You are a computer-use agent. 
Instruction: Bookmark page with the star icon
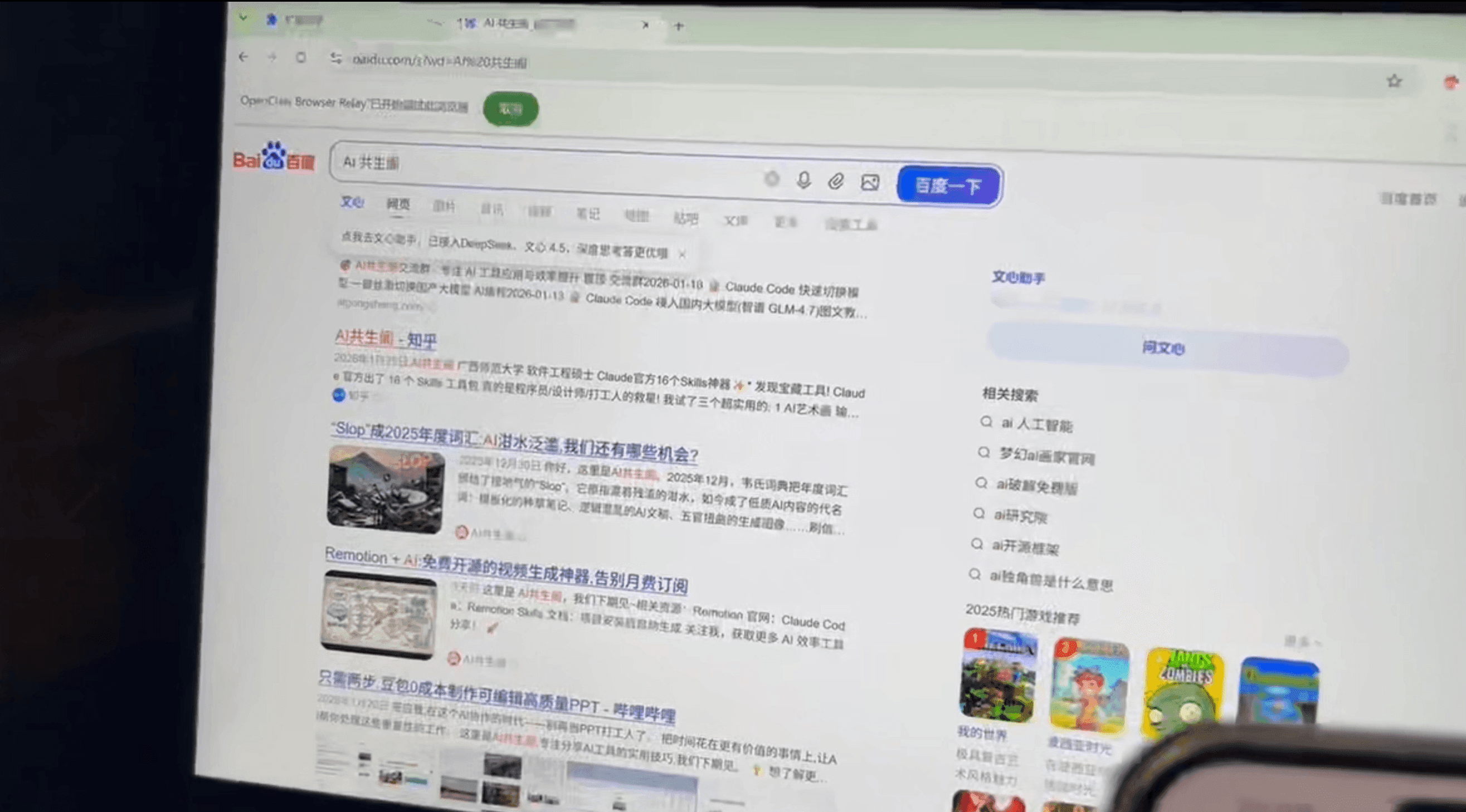1394,81
